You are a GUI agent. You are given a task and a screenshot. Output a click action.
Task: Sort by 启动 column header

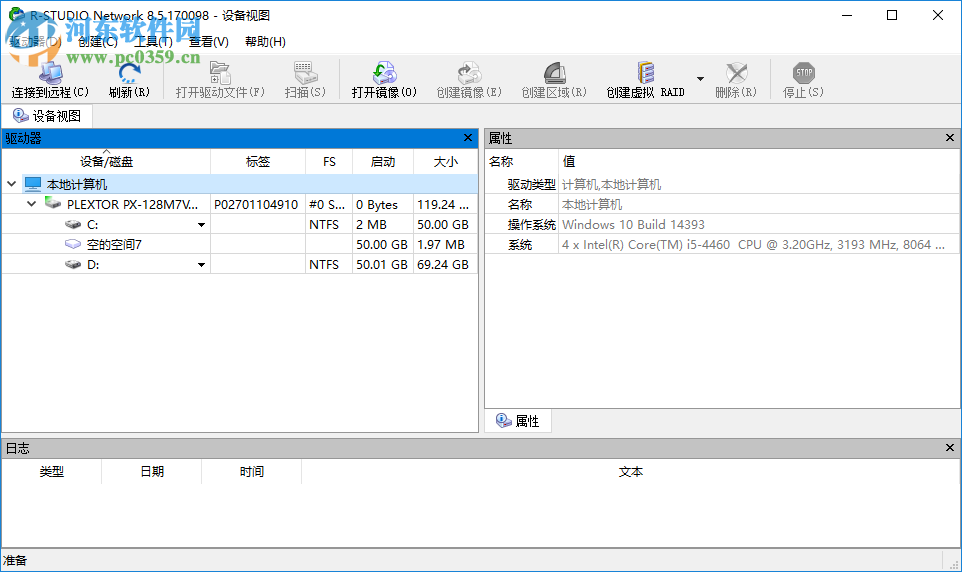383,161
